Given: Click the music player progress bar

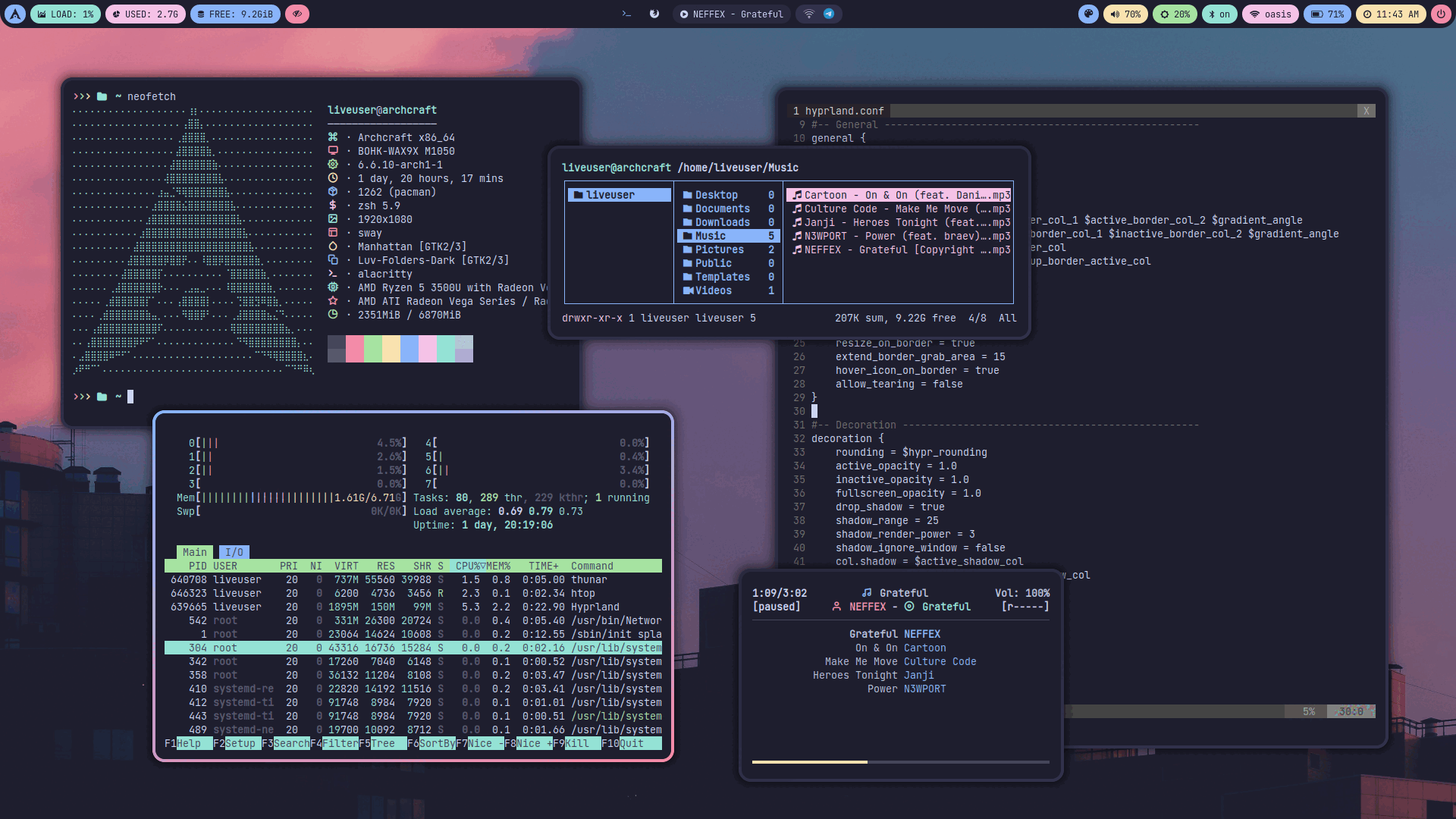Looking at the screenshot, I should click(x=900, y=761).
